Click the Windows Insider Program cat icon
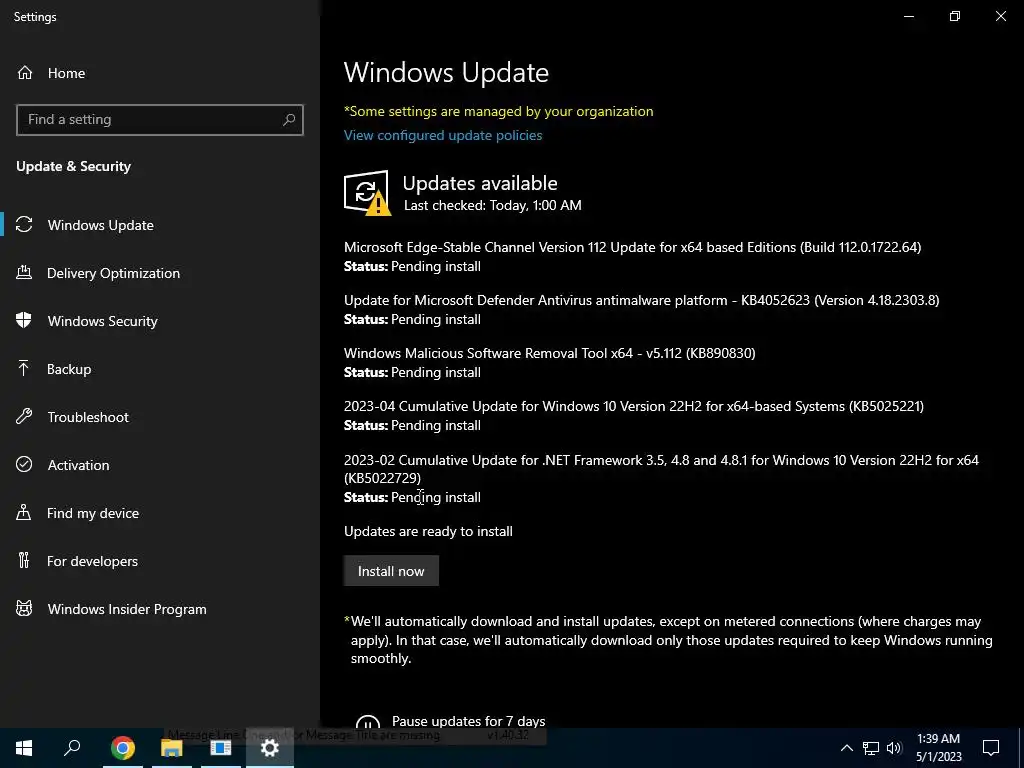1024x768 pixels. 24,609
